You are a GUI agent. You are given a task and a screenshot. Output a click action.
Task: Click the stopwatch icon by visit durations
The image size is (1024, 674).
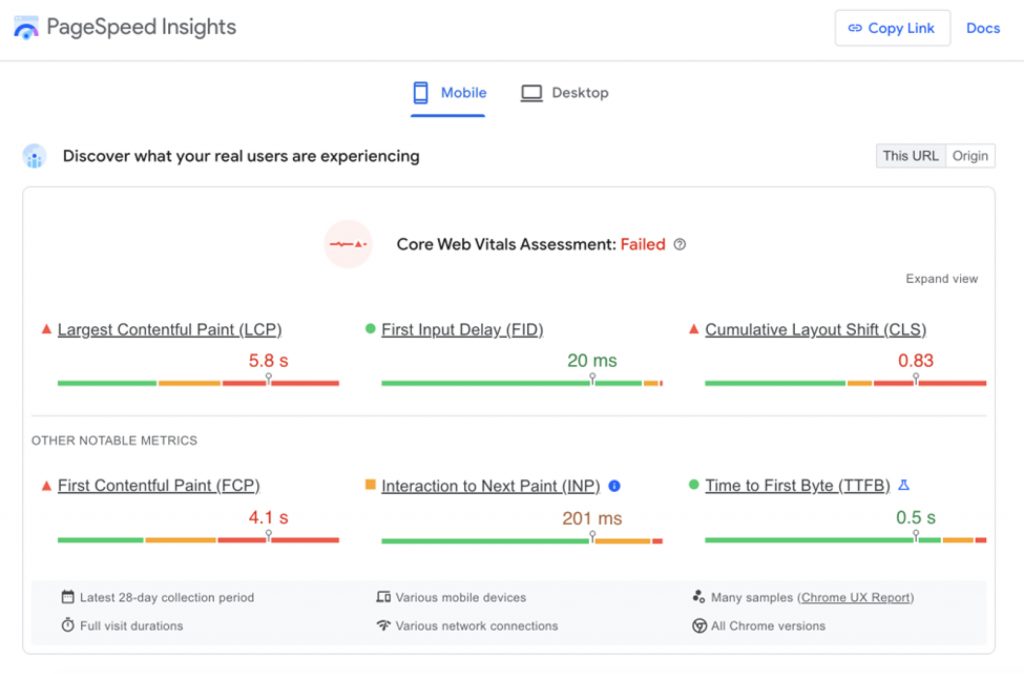point(68,626)
